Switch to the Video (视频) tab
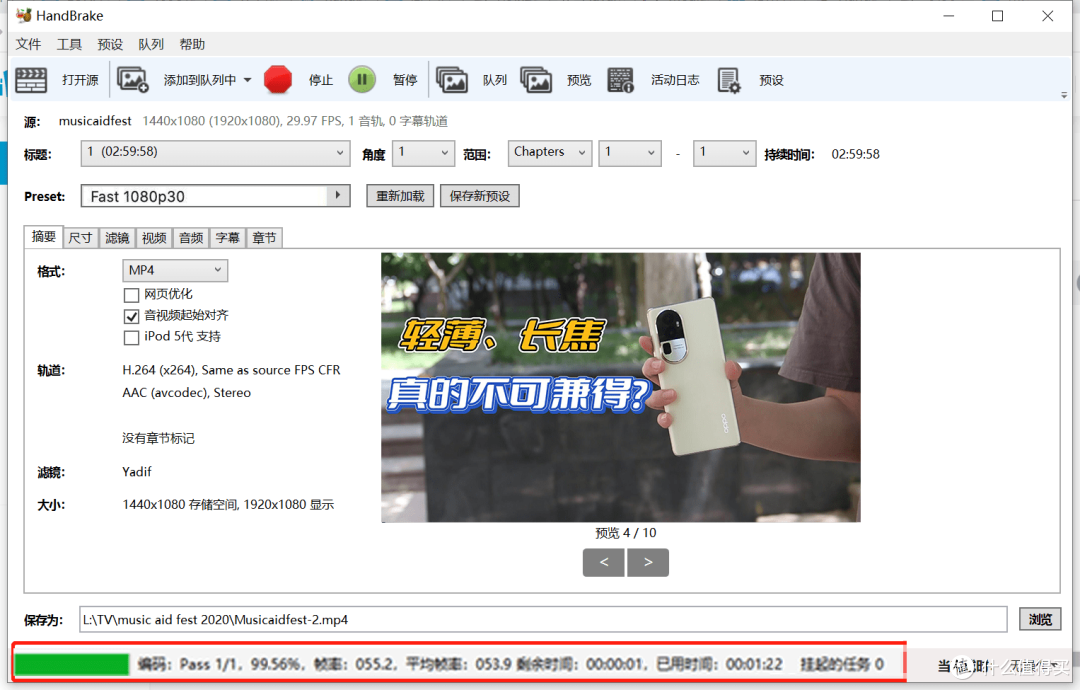1080x690 pixels. point(154,238)
